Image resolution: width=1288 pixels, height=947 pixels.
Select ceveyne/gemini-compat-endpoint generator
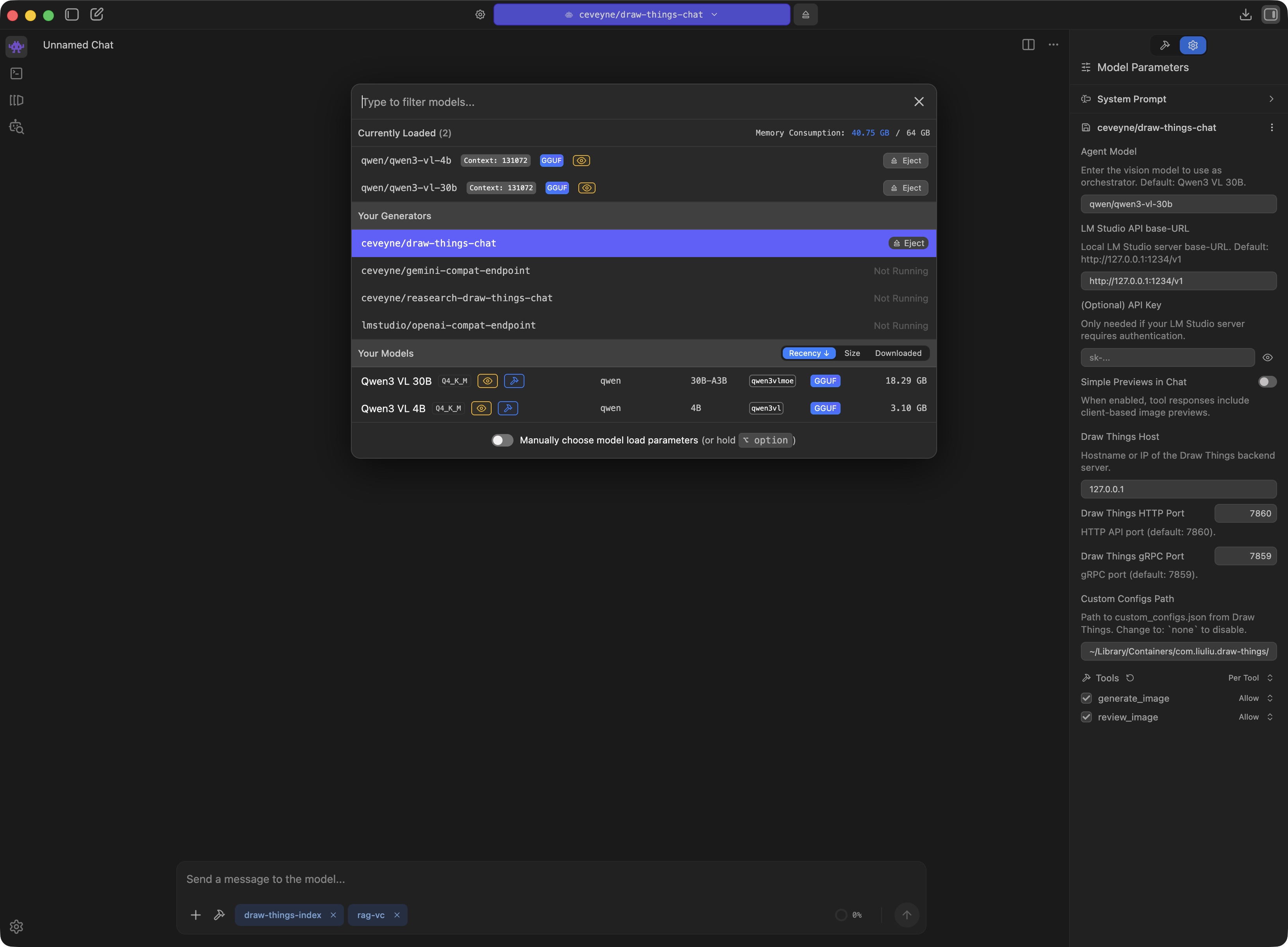coord(445,271)
